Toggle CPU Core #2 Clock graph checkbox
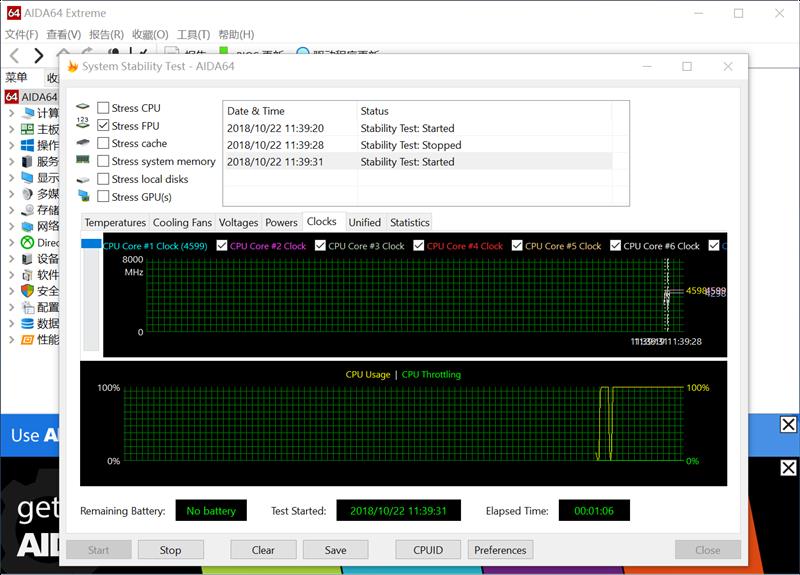The height and width of the screenshot is (575, 800). coord(221,245)
